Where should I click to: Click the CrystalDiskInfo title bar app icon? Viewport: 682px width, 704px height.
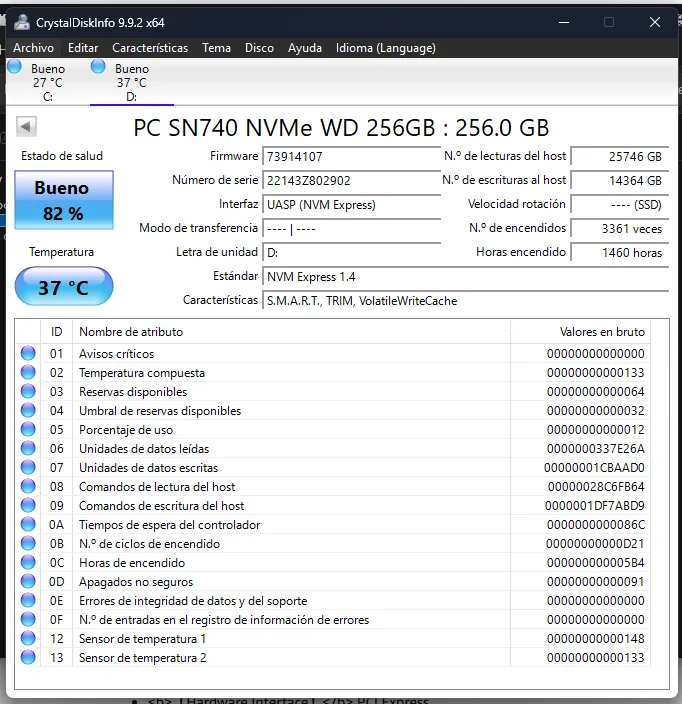(x=22, y=22)
